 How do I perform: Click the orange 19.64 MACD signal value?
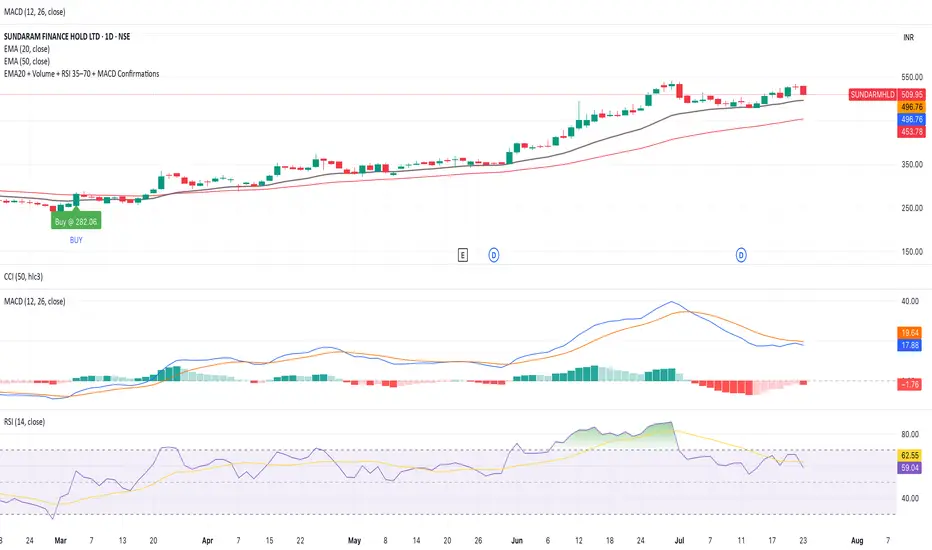(x=909, y=333)
